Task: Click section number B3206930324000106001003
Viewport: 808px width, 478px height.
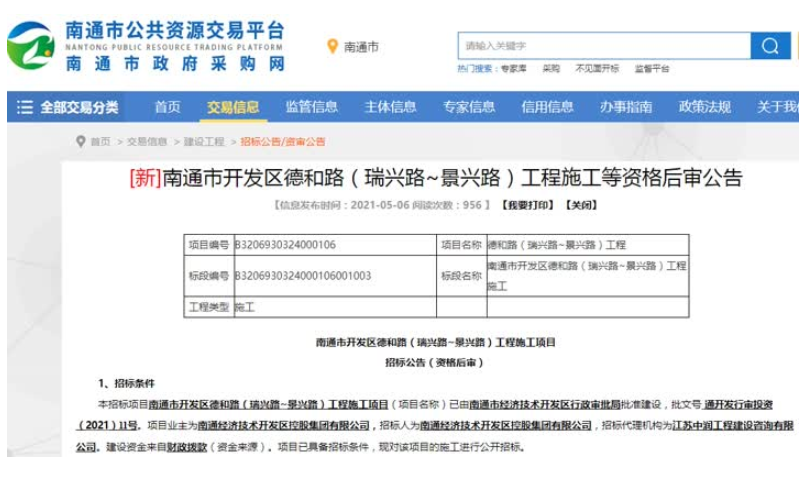Action: [x=303, y=276]
